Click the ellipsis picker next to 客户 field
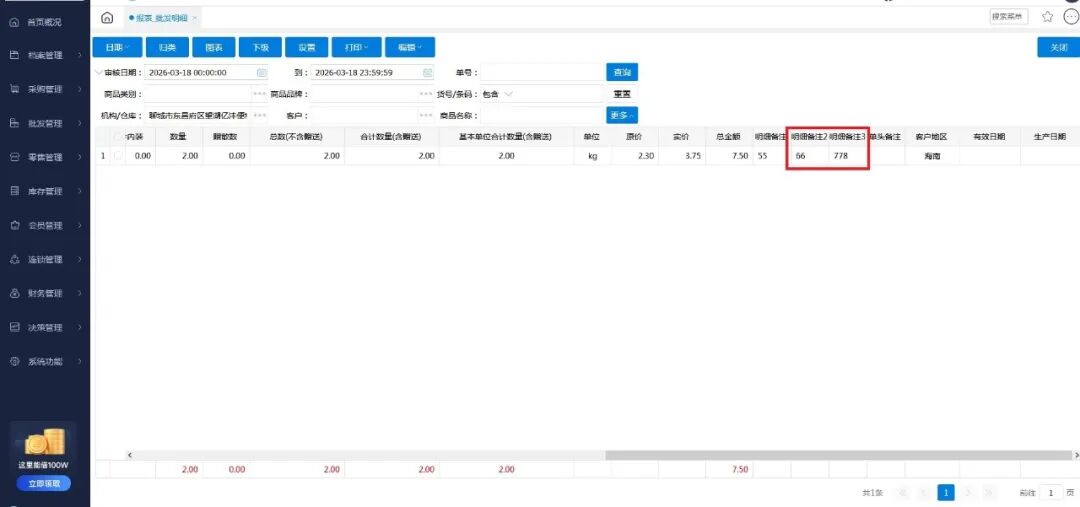 tap(427, 115)
